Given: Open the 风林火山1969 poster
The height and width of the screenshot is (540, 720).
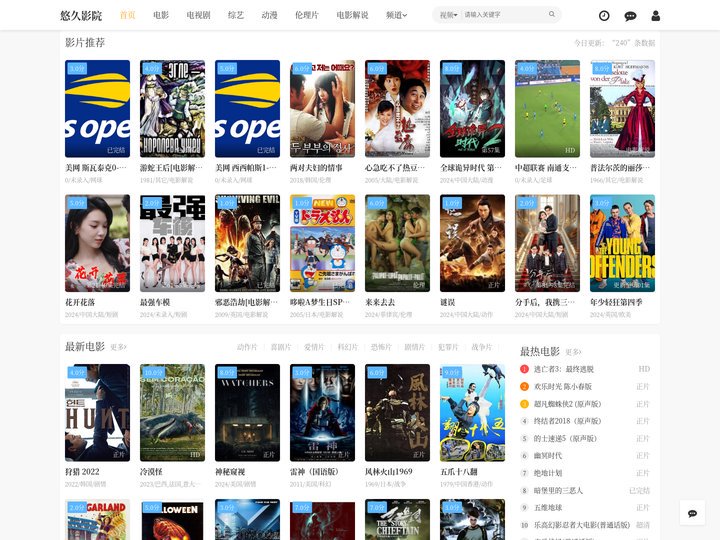Looking at the screenshot, I should [x=397, y=413].
